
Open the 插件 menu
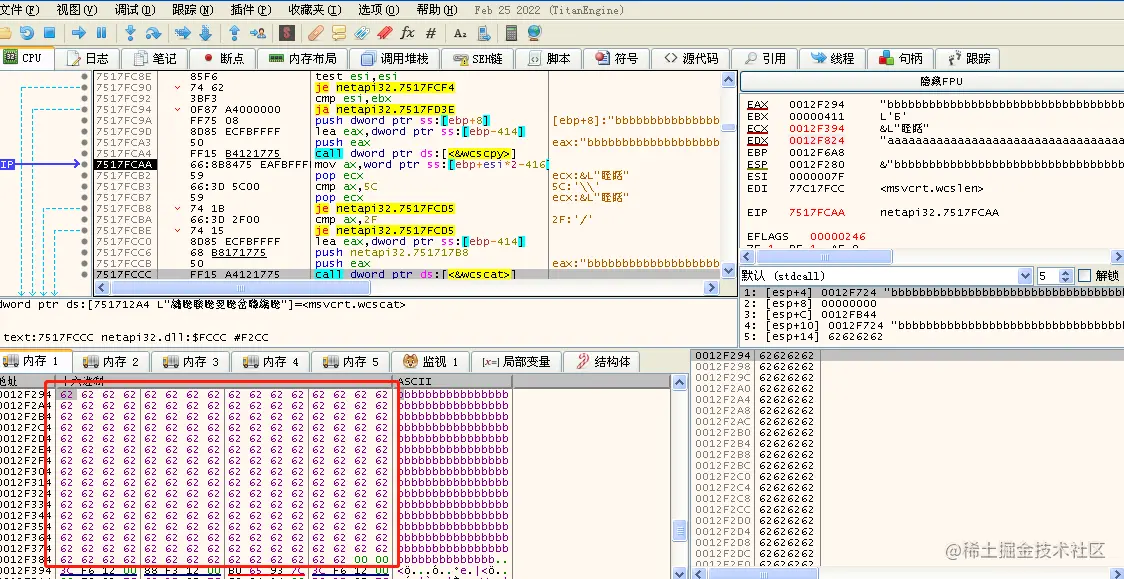pyautogui.click(x=251, y=10)
